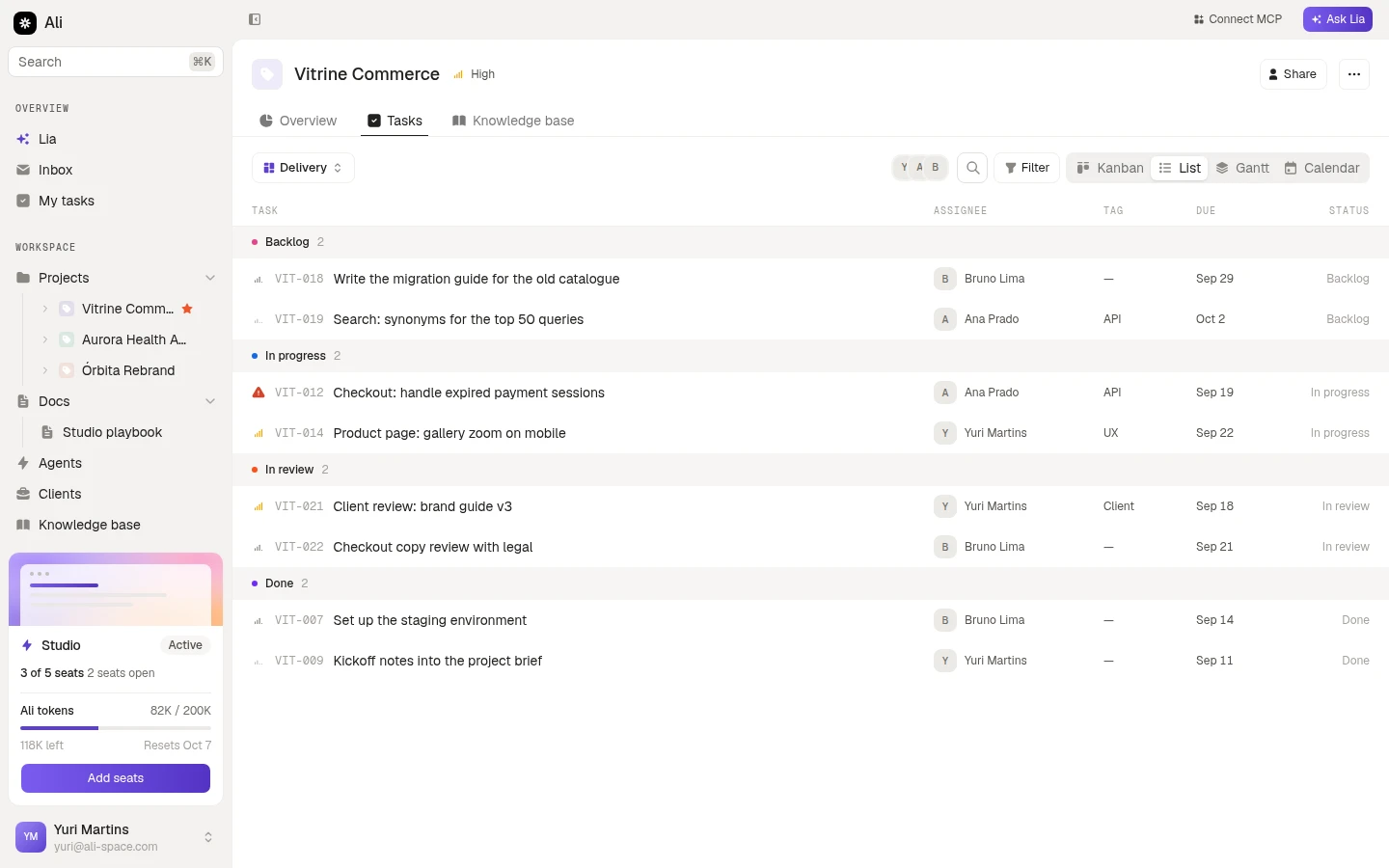Click the red warning icon on VIT-012
The height and width of the screenshot is (868, 1389).
click(259, 393)
